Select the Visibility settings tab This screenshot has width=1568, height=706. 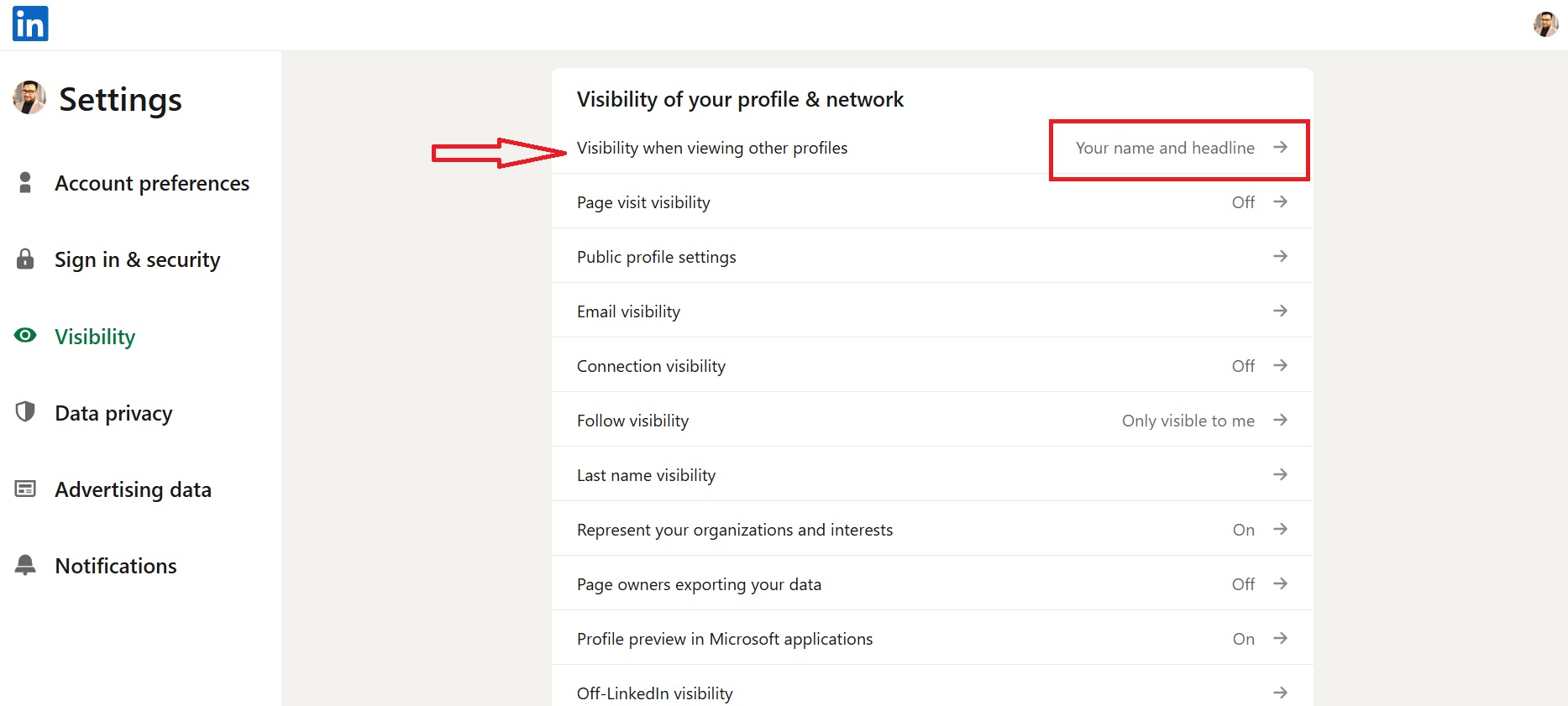tap(95, 337)
